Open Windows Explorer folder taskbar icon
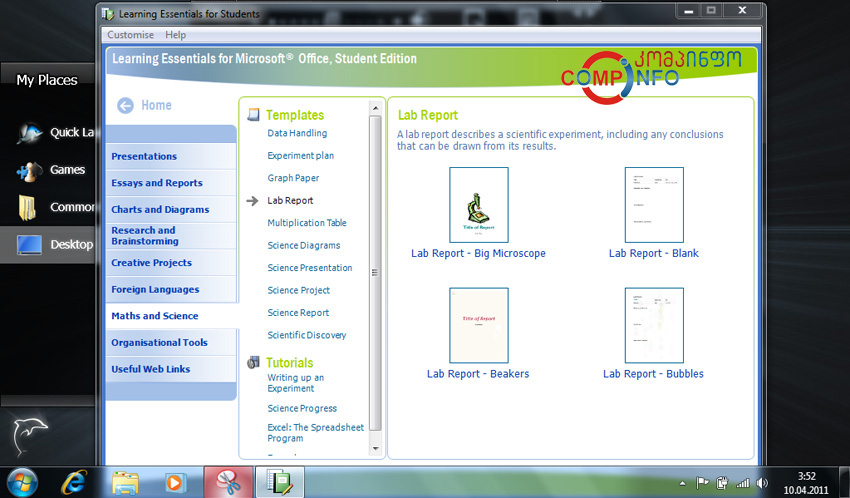Viewport: 850px width, 498px height. [x=125, y=482]
